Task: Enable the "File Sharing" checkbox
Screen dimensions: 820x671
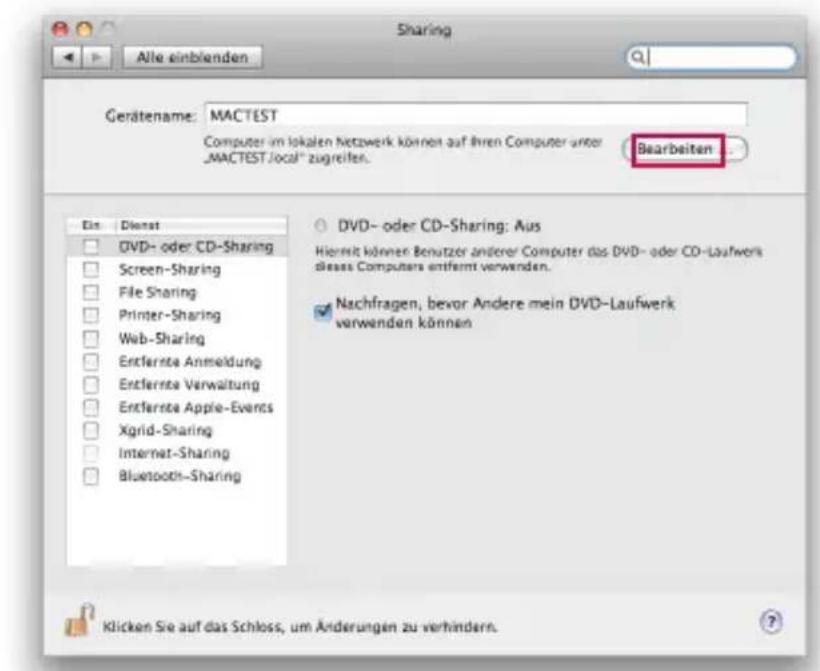Action: (91, 292)
